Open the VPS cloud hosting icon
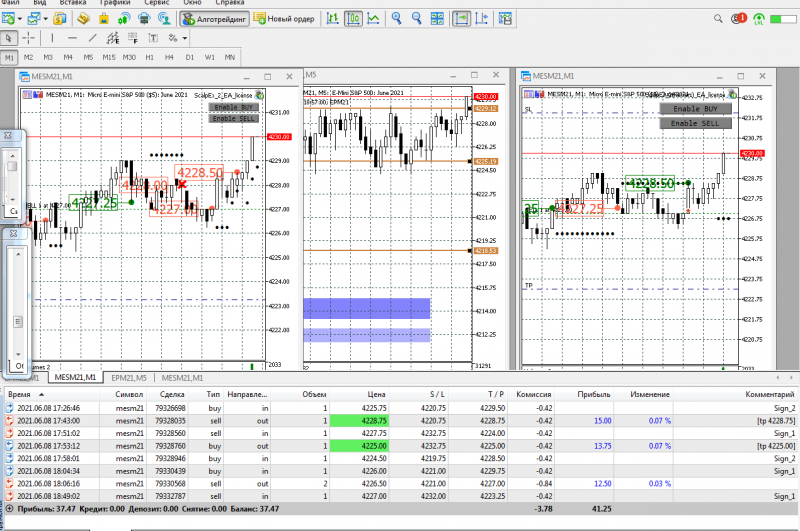Image resolution: width=800 pixels, height=531 pixels. coord(144,19)
